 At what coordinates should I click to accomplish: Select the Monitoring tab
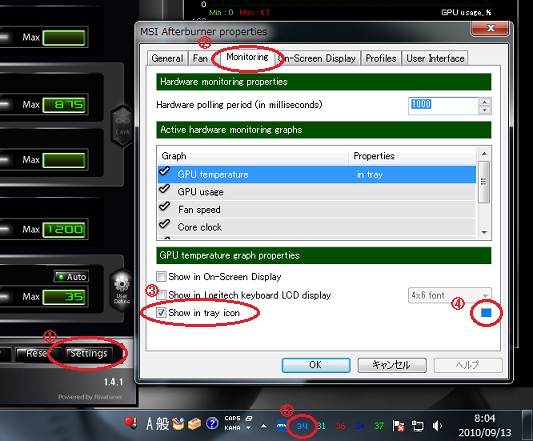[x=247, y=57]
